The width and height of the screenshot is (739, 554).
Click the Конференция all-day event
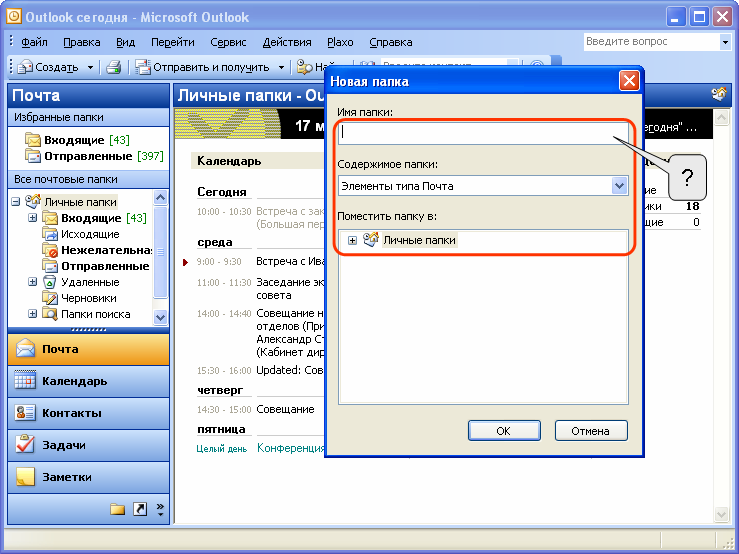coord(291,448)
